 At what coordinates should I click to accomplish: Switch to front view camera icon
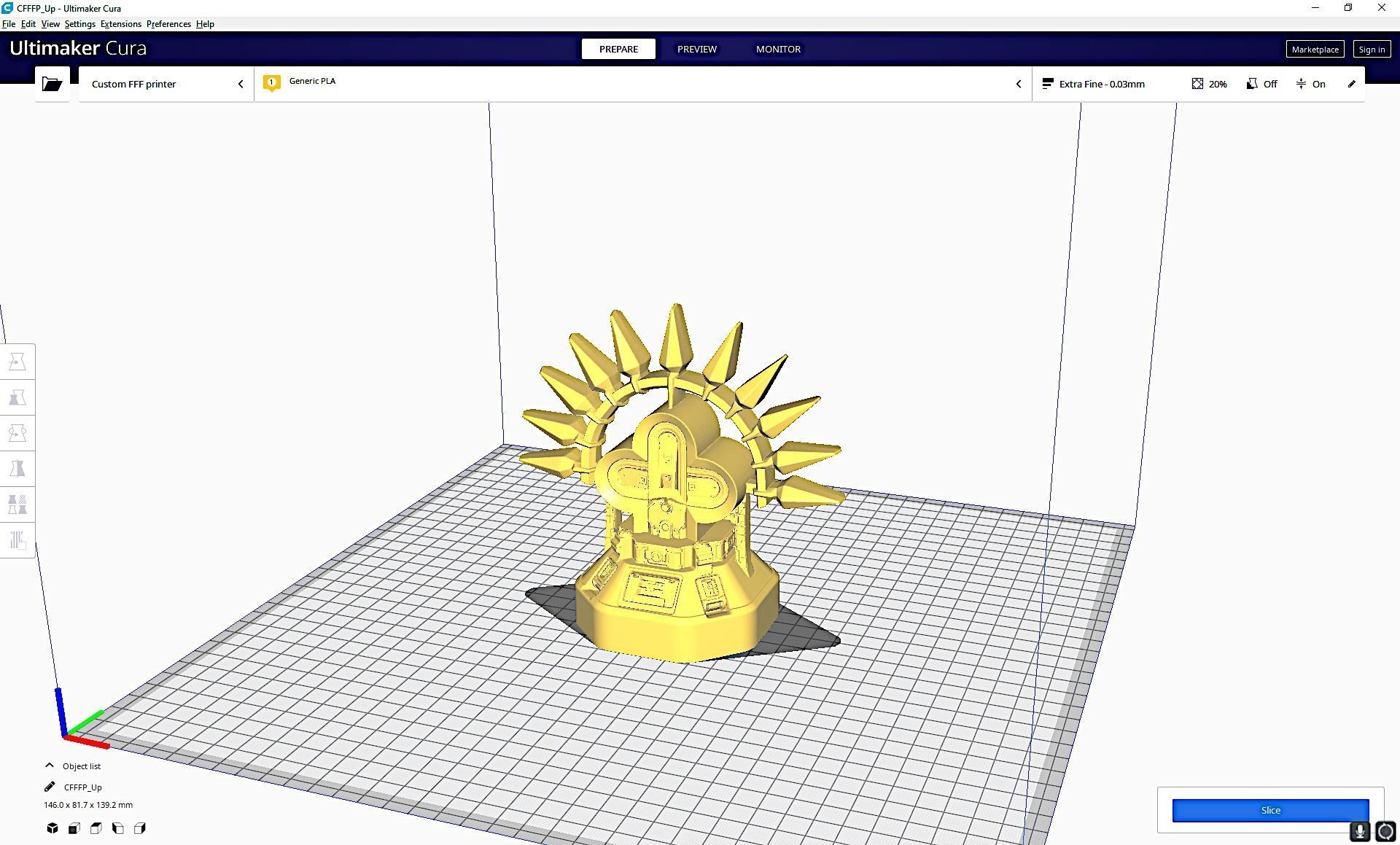(x=74, y=828)
